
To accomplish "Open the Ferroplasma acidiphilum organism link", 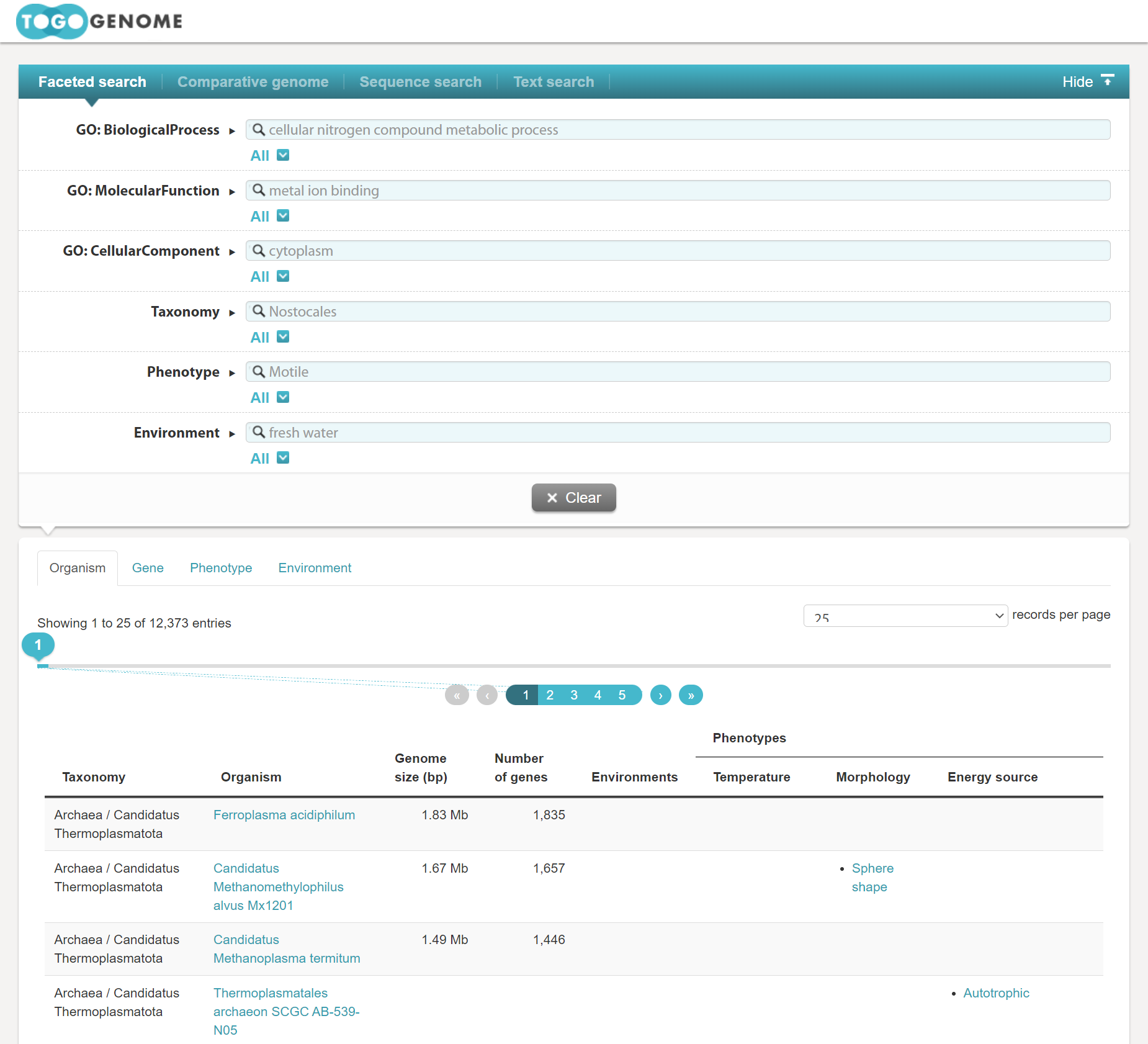I will [284, 815].
